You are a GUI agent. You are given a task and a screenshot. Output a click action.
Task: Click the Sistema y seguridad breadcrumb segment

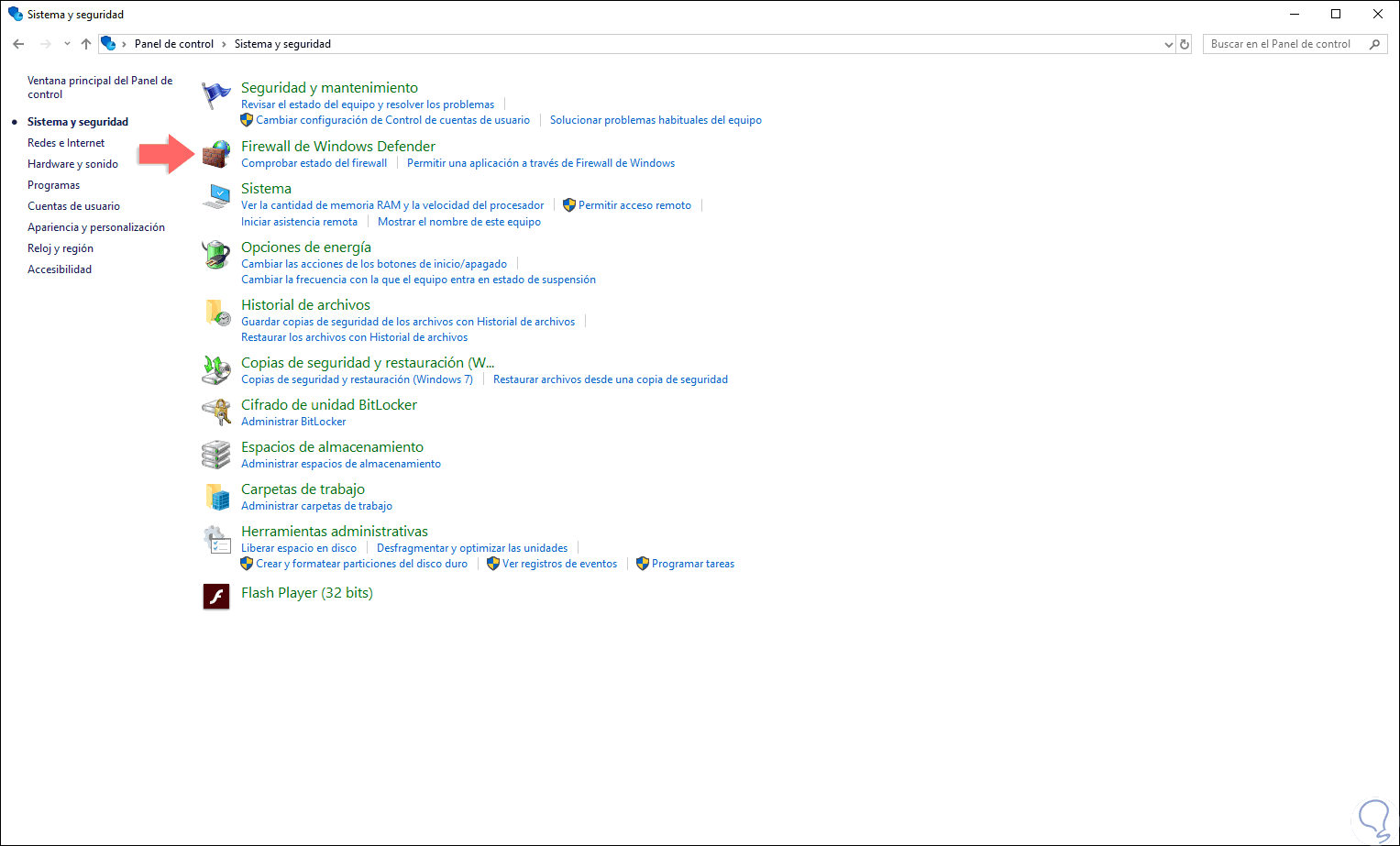point(282,44)
